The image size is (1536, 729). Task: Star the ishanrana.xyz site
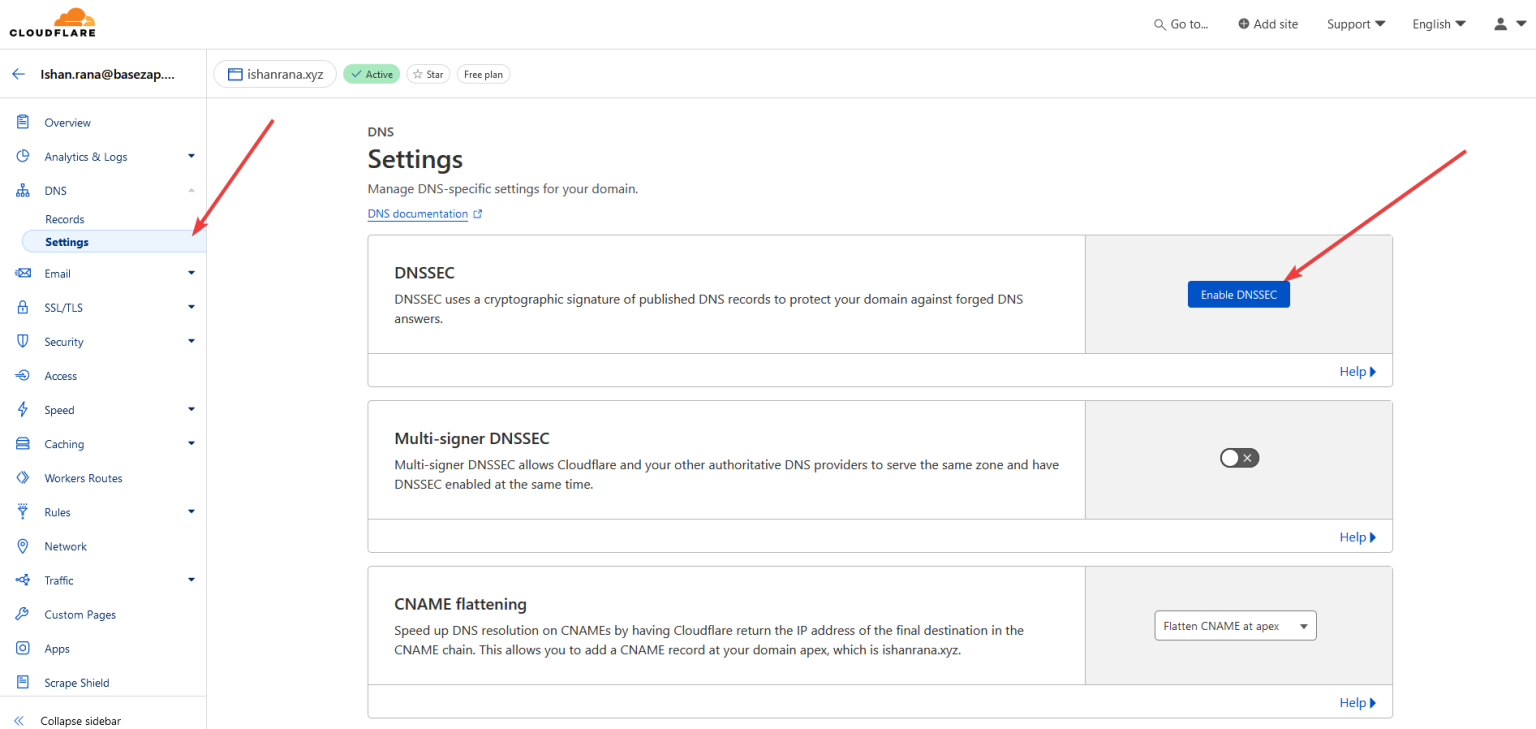(427, 74)
